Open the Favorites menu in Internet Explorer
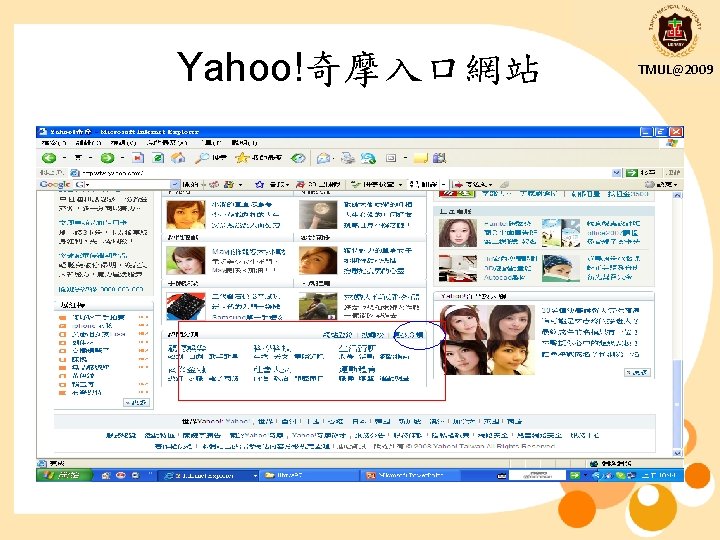 point(167,143)
